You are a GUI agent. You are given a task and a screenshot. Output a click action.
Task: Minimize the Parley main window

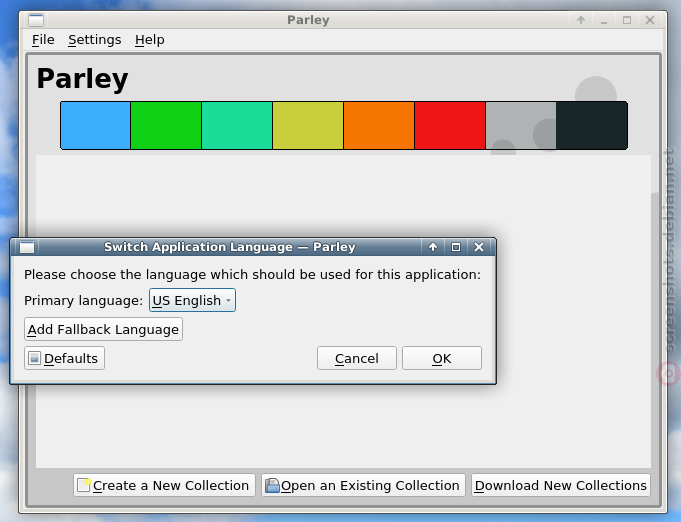[604, 20]
